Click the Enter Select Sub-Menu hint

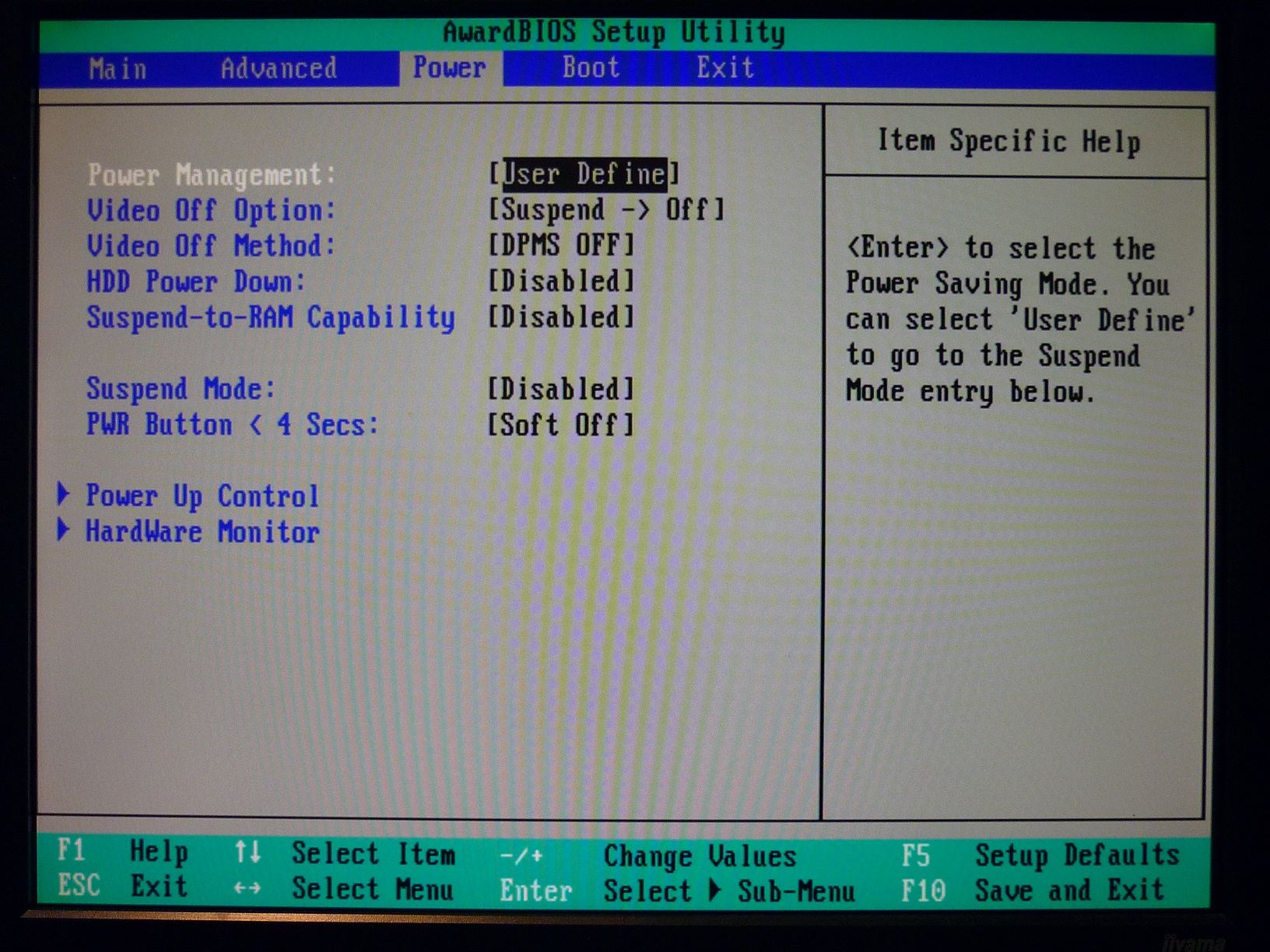click(x=677, y=891)
